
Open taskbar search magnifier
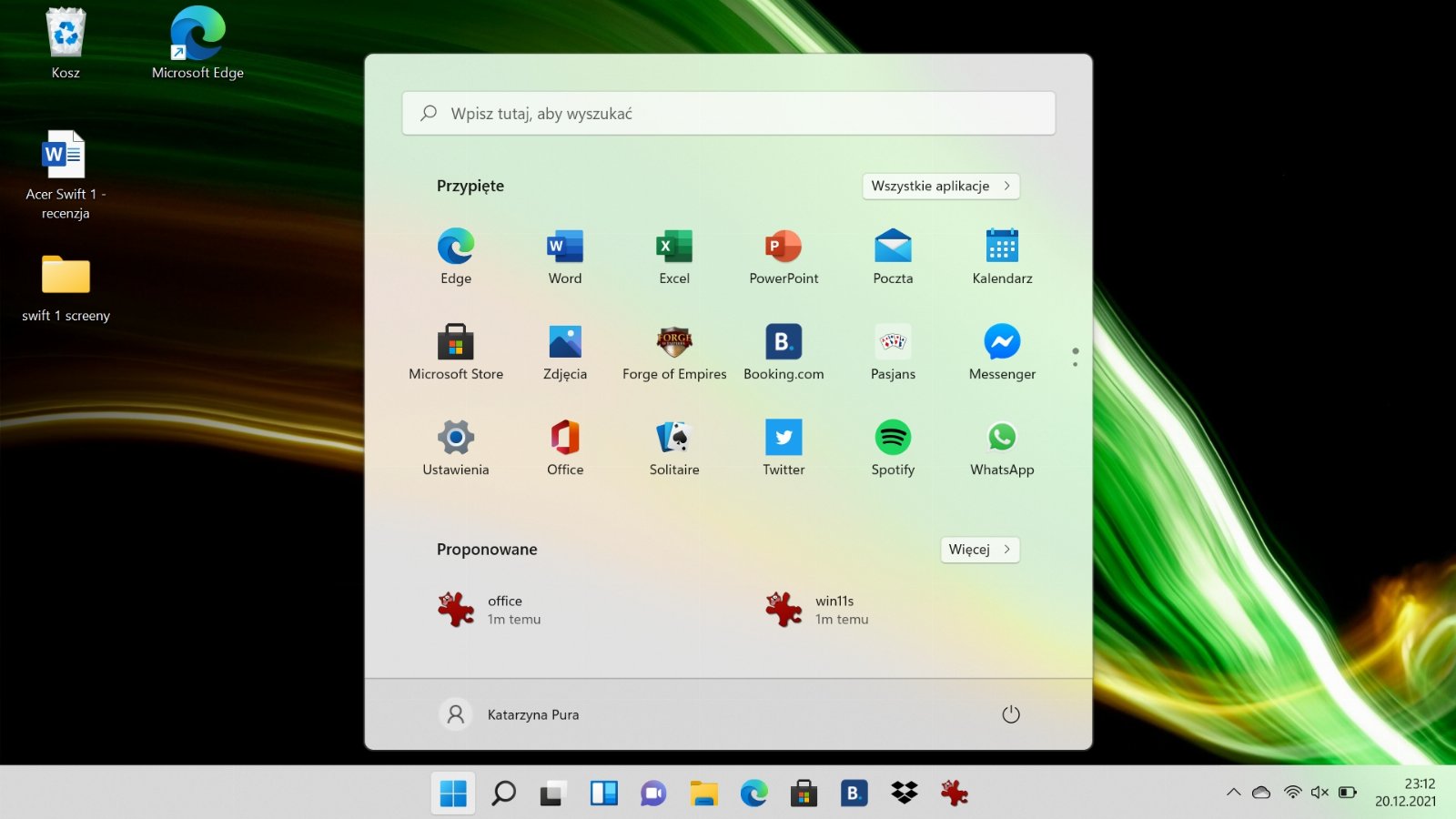pos(503,794)
